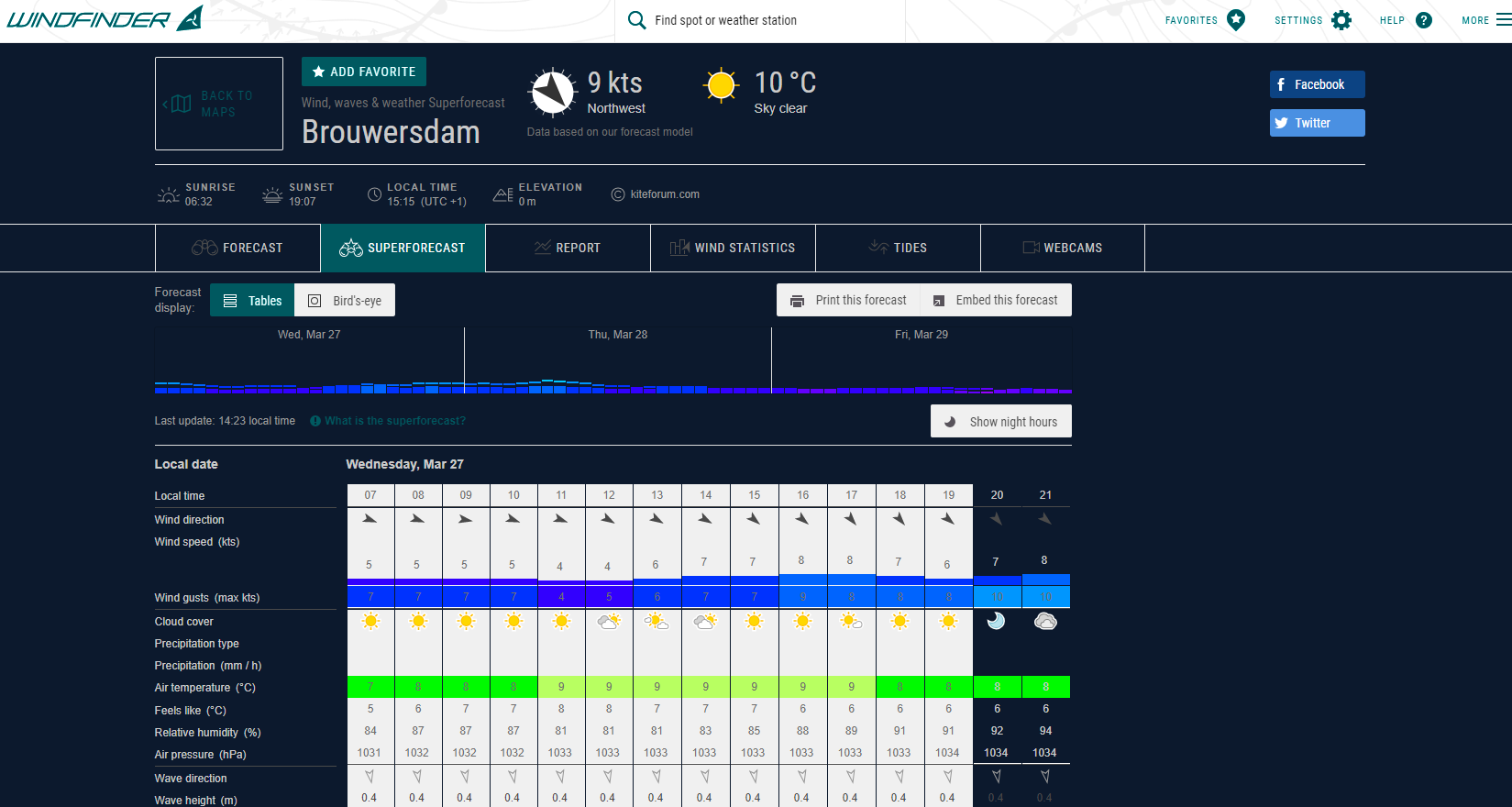Click Wednesday, Mar 27 heading

point(404,464)
